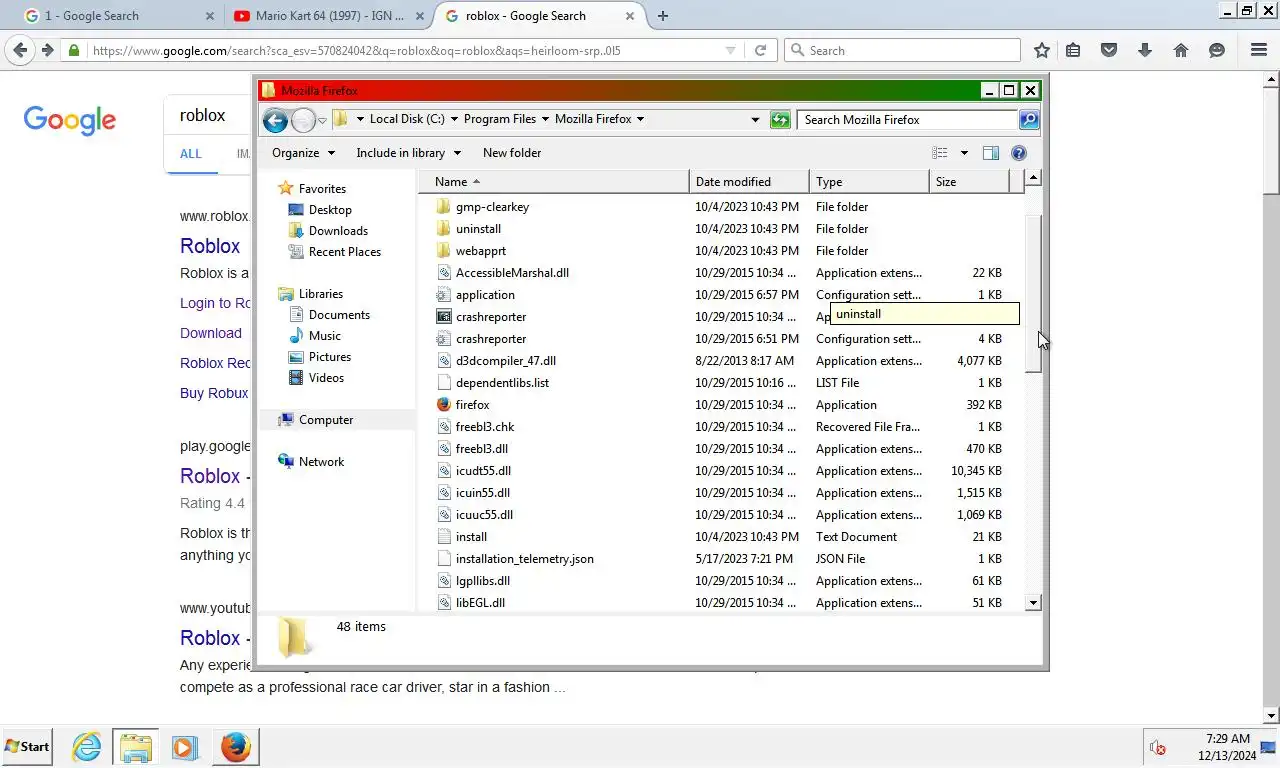Expand the Local Disk (C:) breadcrumb arrow
Screen dimensions: 1280x768
454,119
